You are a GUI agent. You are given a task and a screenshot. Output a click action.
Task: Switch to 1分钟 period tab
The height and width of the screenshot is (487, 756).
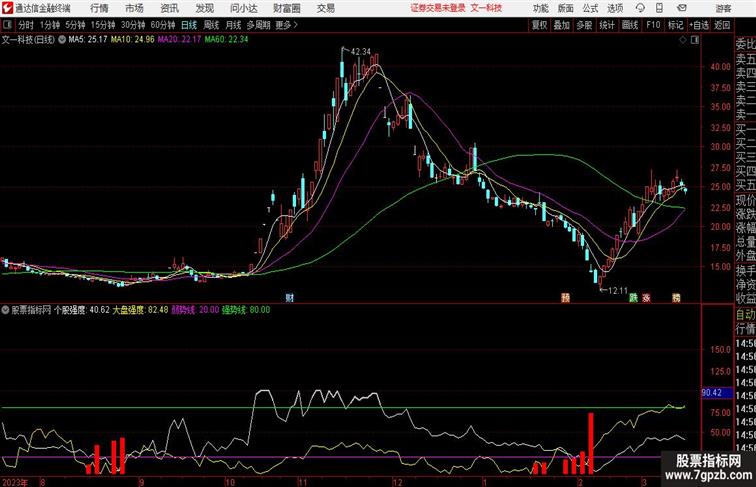tap(50, 25)
